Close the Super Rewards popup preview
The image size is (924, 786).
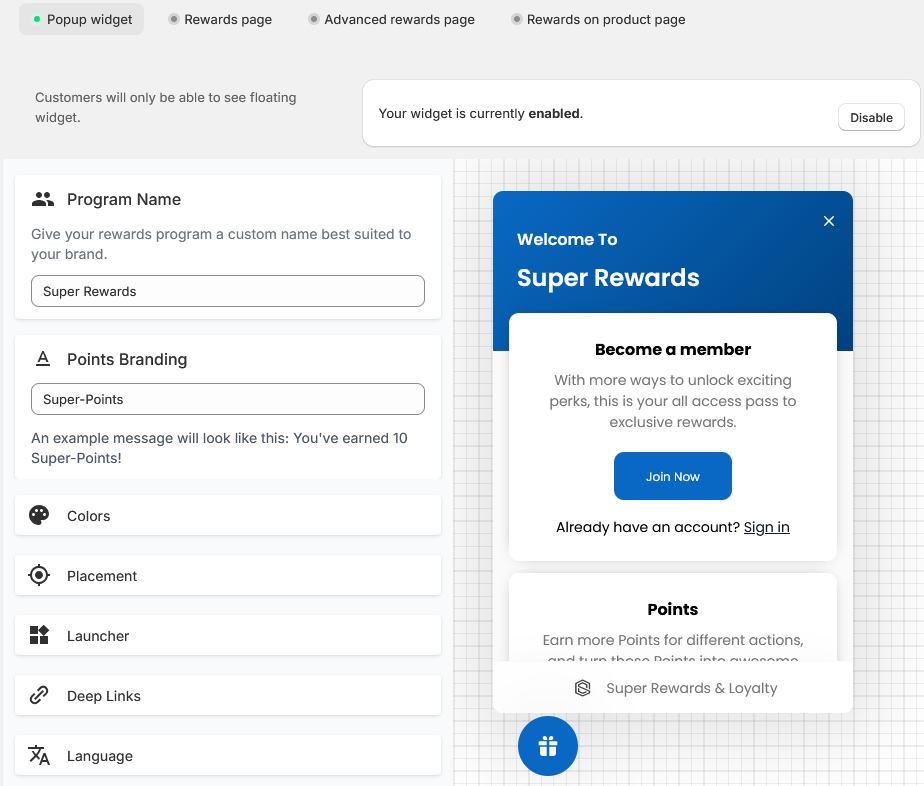coord(829,221)
